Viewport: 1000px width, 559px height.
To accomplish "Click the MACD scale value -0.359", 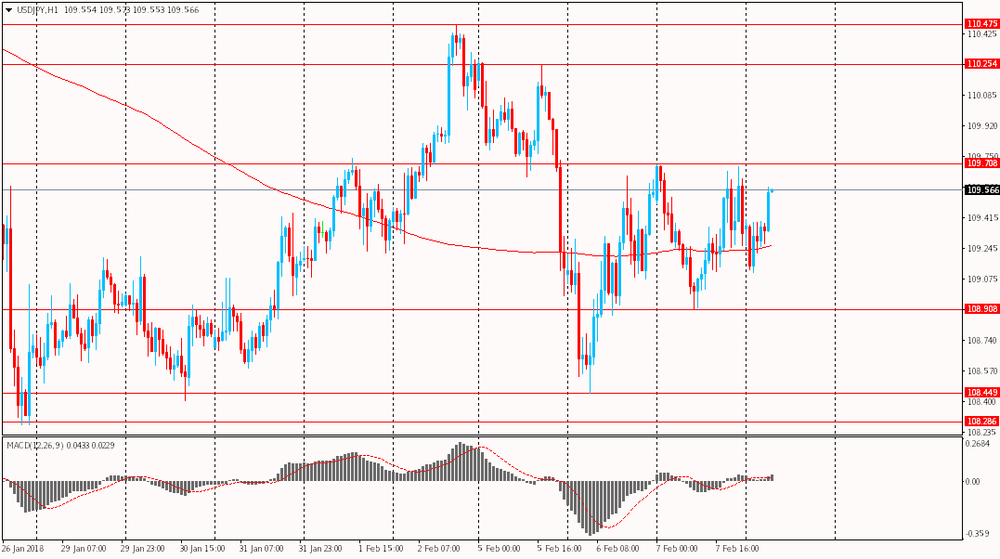I will pyautogui.click(x=978, y=534).
